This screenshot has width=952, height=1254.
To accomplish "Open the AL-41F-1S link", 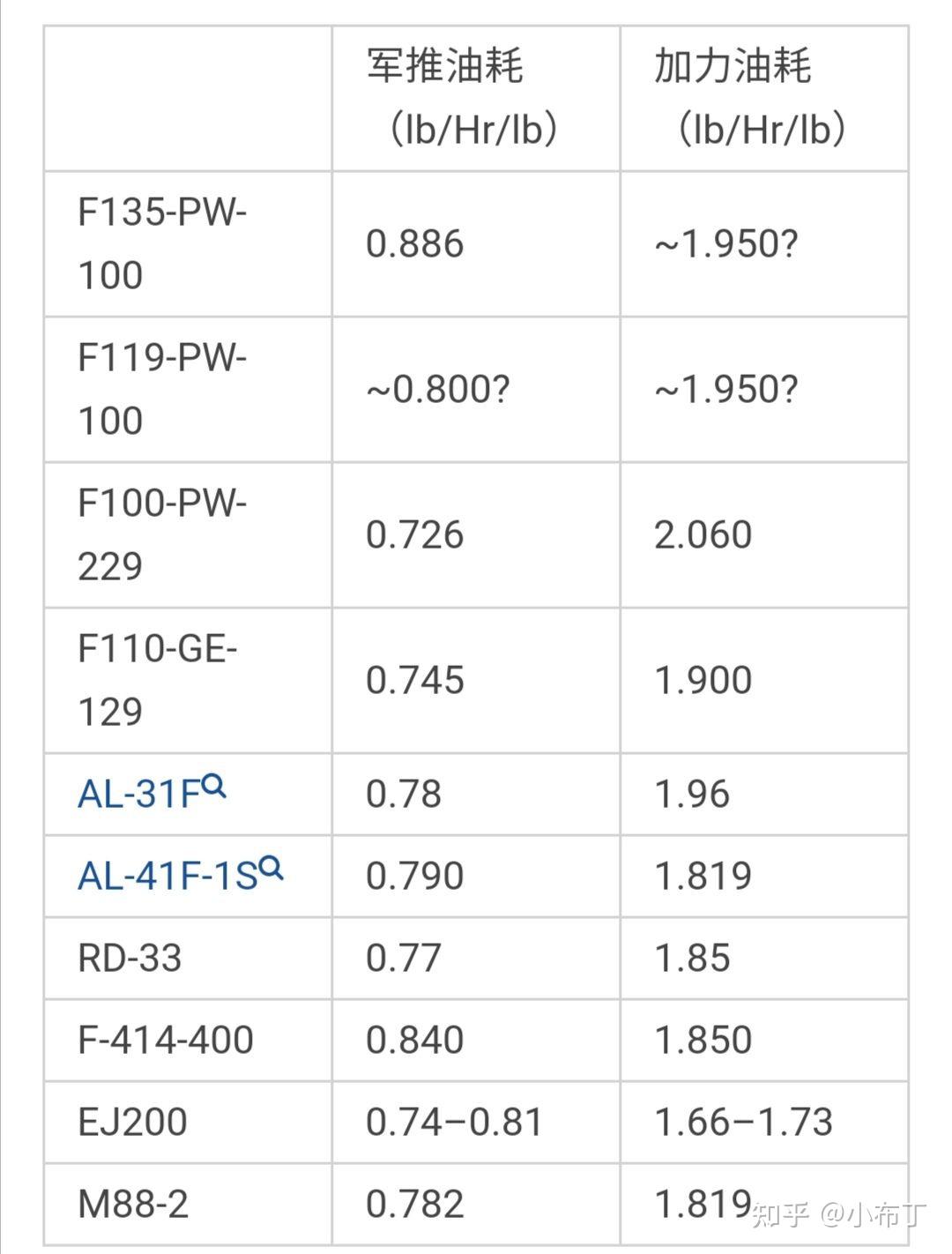I will coord(167,877).
